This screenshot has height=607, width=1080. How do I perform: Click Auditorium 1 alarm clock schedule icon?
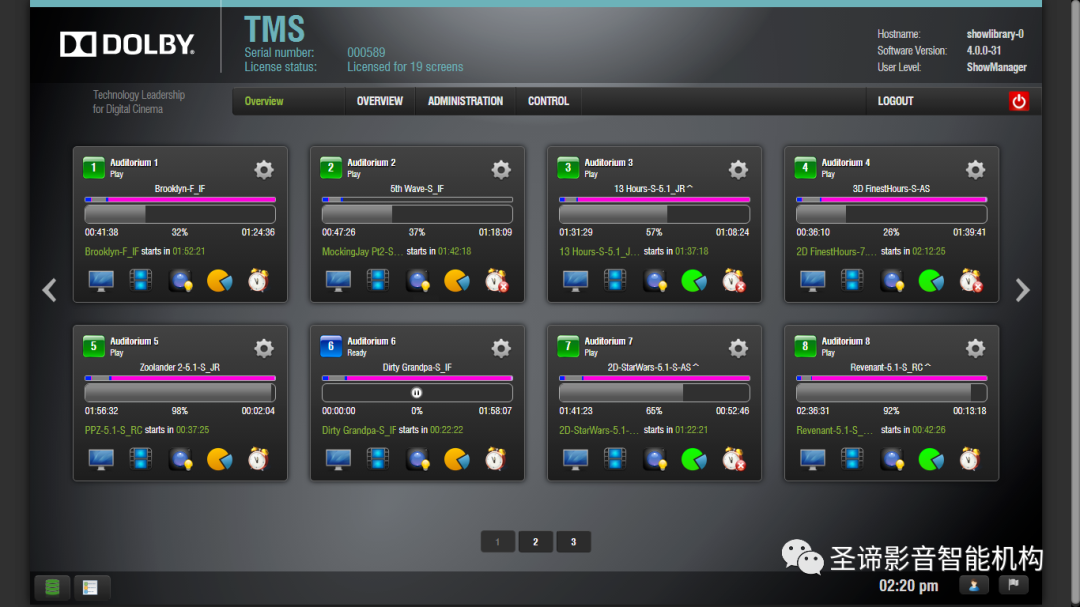pos(258,280)
